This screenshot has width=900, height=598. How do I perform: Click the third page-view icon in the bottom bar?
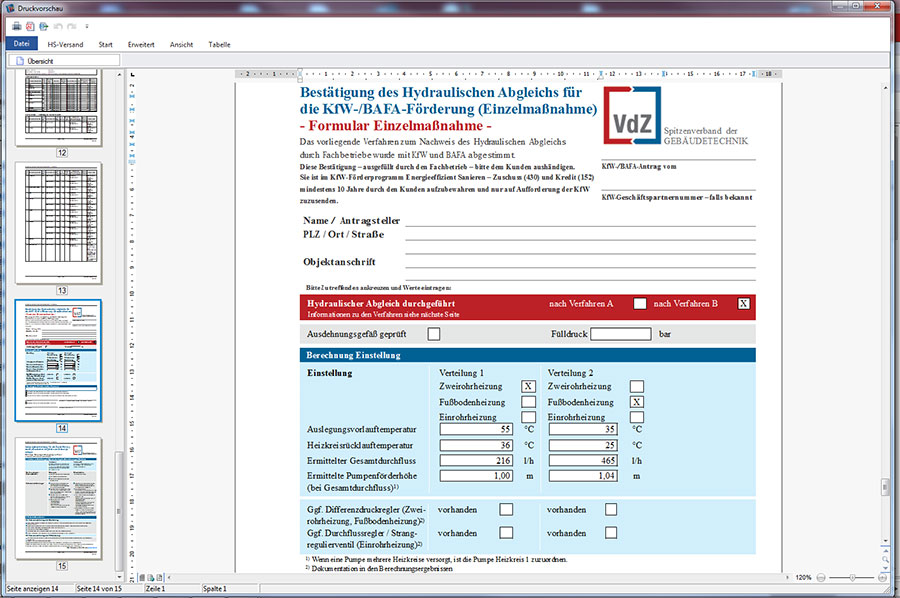160,578
